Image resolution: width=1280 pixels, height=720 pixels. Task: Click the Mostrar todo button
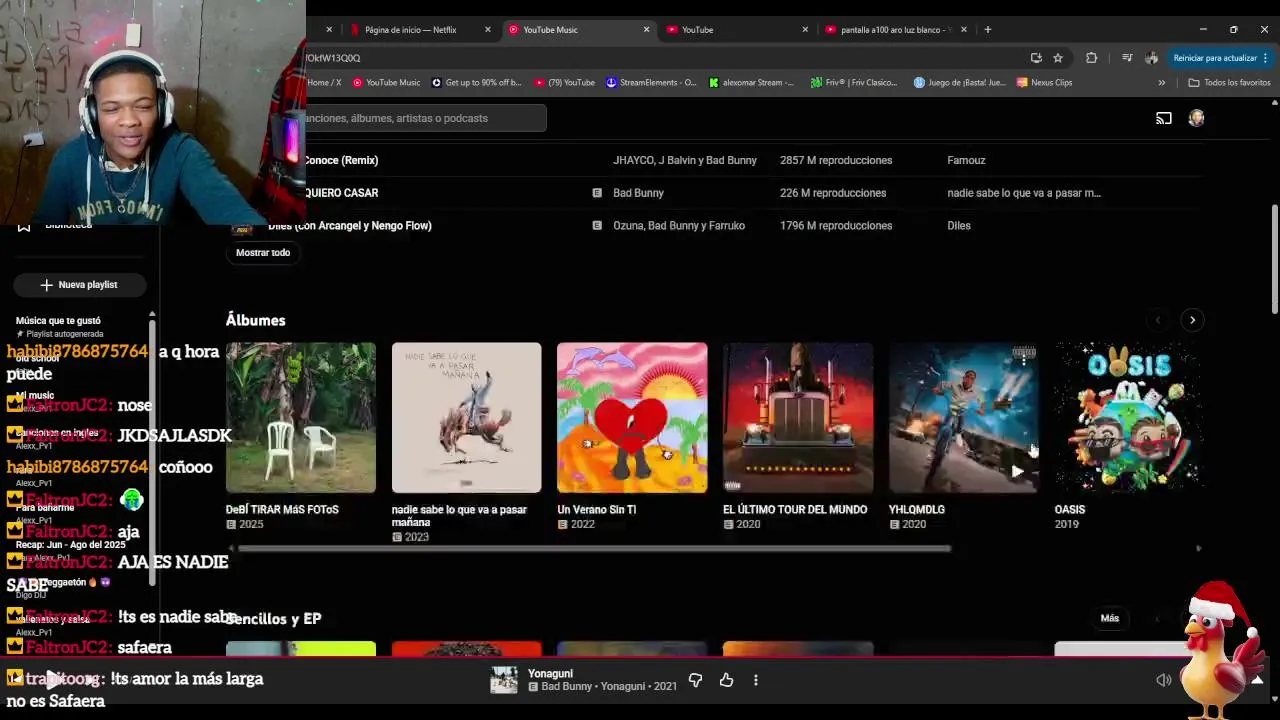tap(263, 252)
